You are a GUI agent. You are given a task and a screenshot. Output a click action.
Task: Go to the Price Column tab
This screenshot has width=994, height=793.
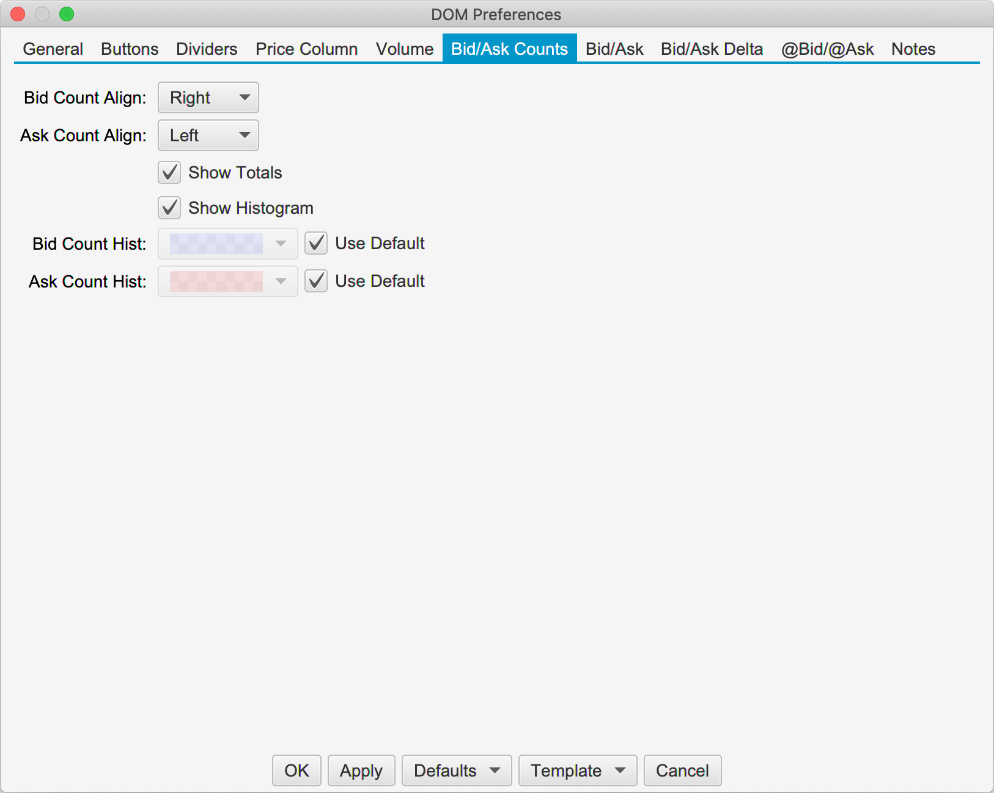307,49
